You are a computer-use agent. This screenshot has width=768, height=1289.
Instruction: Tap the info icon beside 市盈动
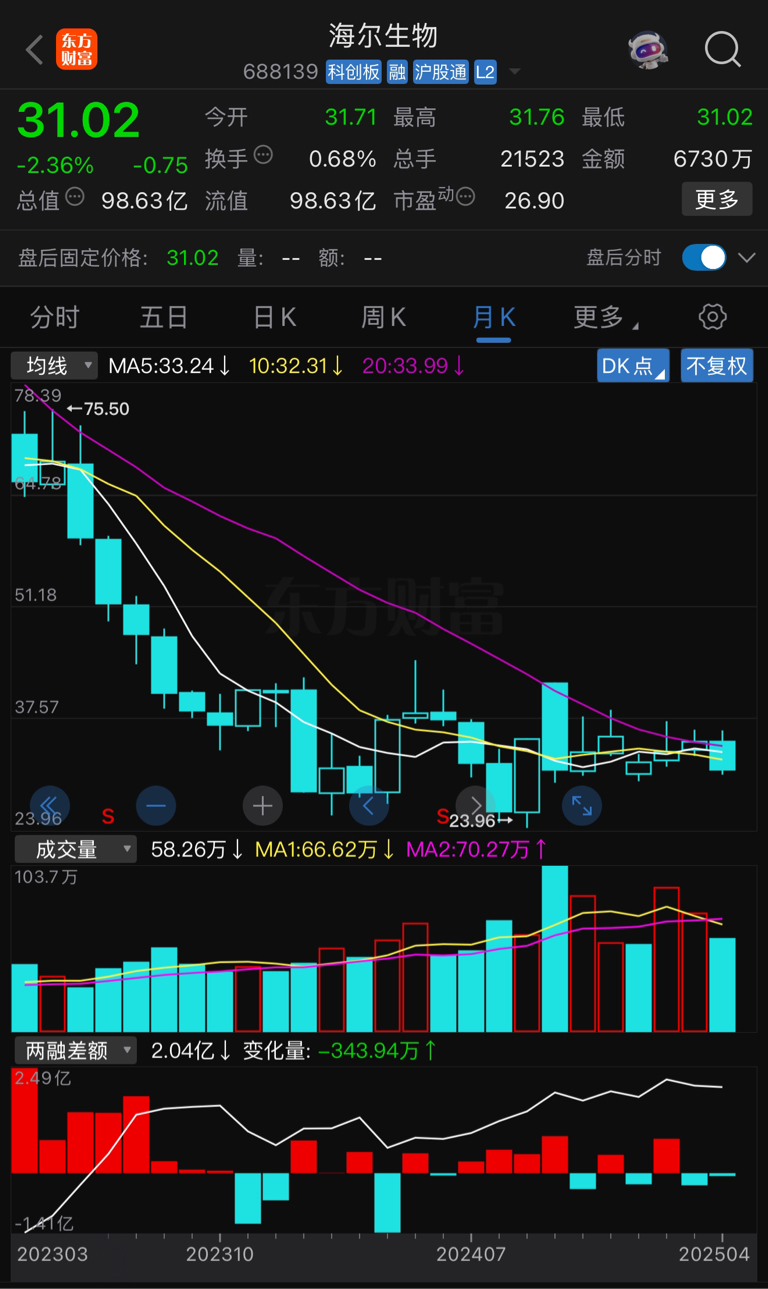click(465, 196)
